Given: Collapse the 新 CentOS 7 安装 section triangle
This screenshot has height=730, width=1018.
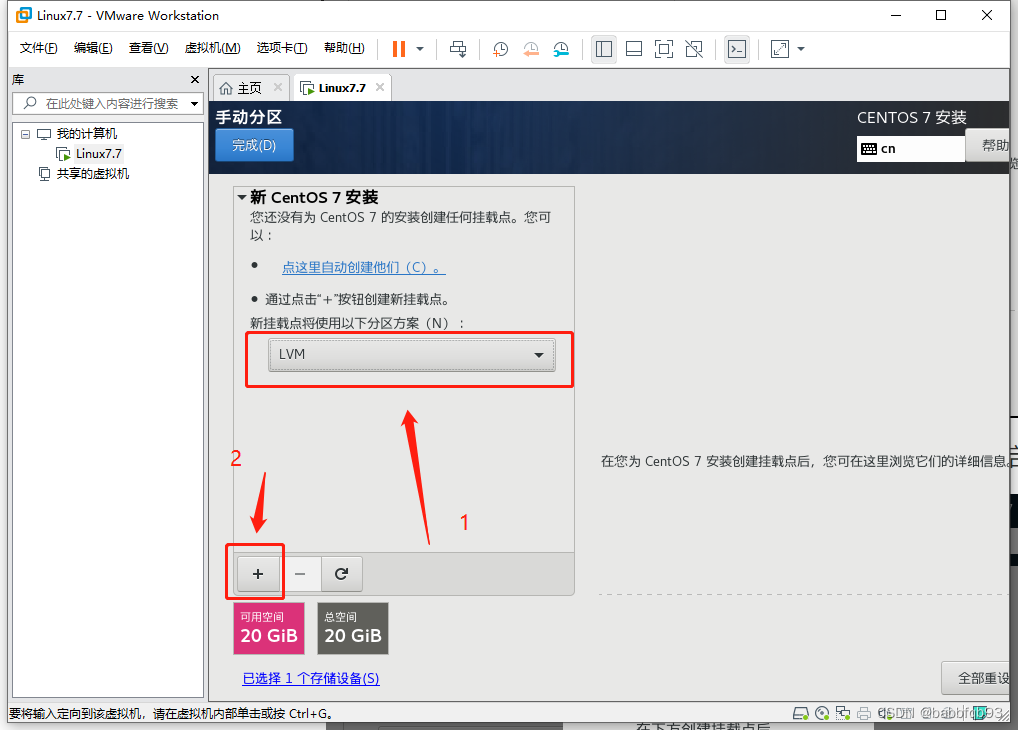Looking at the screenshot, I should [x=242, y=197].
